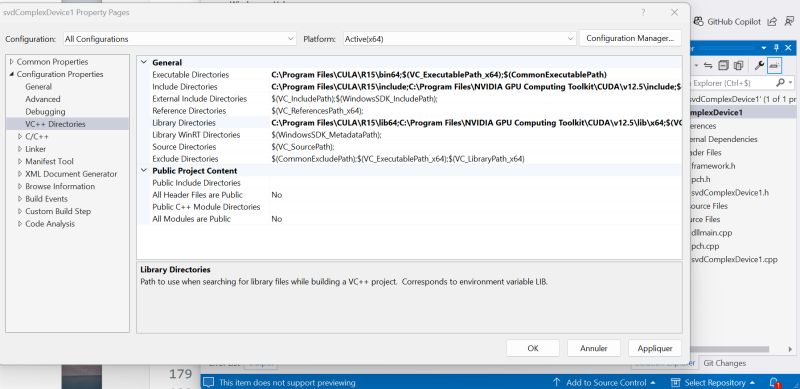The image size is (800, 389).
Task: Click the share icon next to GitHub Copilot
Action: click(772, 21)
